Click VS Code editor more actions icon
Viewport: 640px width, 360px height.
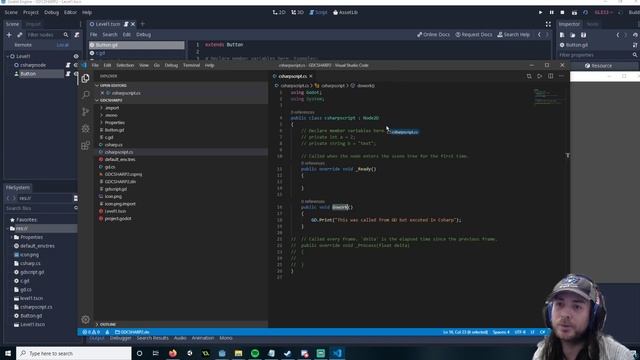561,76
